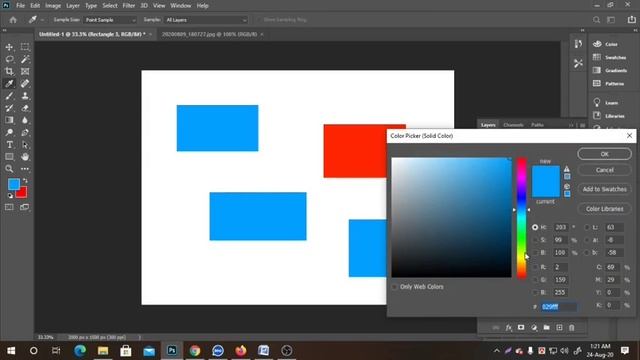
Task: Toggle Quick Mask mode
Action: click(x=9, y=207)
